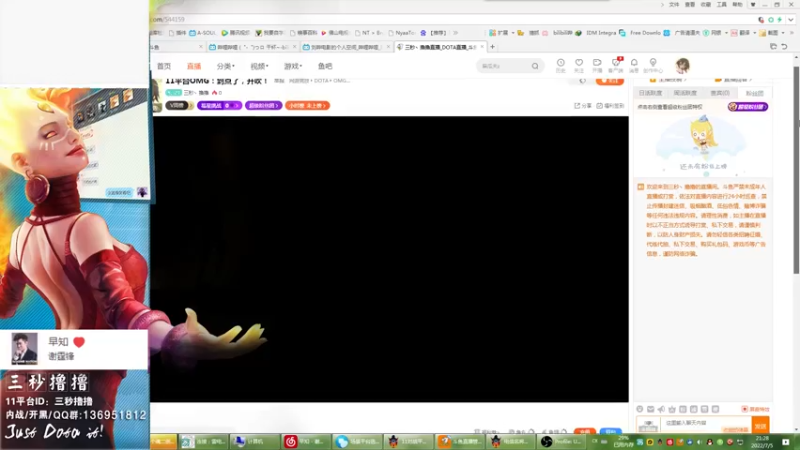
Task: Click the orange 发送 send button
Action: click(760, 426)
